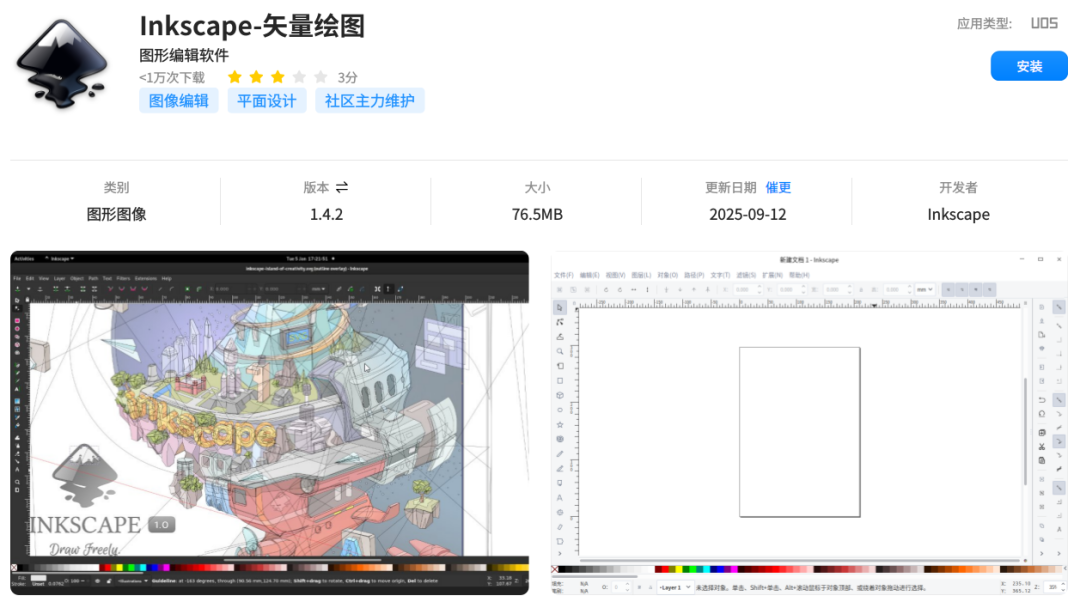Select the fifth rating star

320,77
